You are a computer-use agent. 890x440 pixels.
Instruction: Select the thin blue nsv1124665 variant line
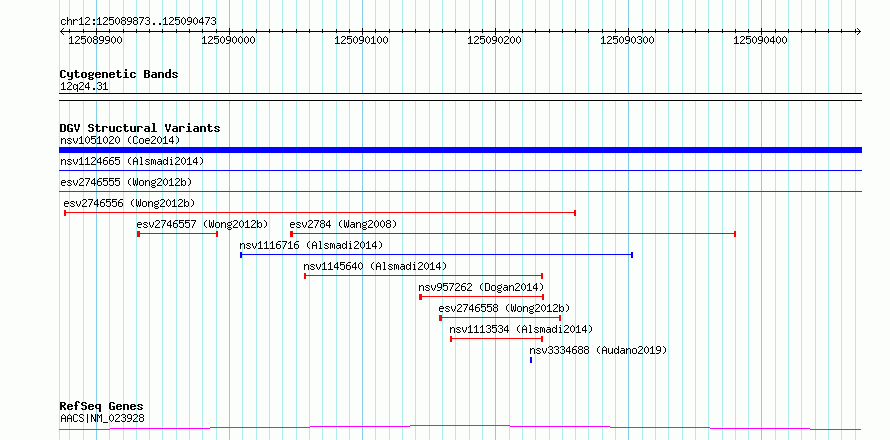(460, 170)
